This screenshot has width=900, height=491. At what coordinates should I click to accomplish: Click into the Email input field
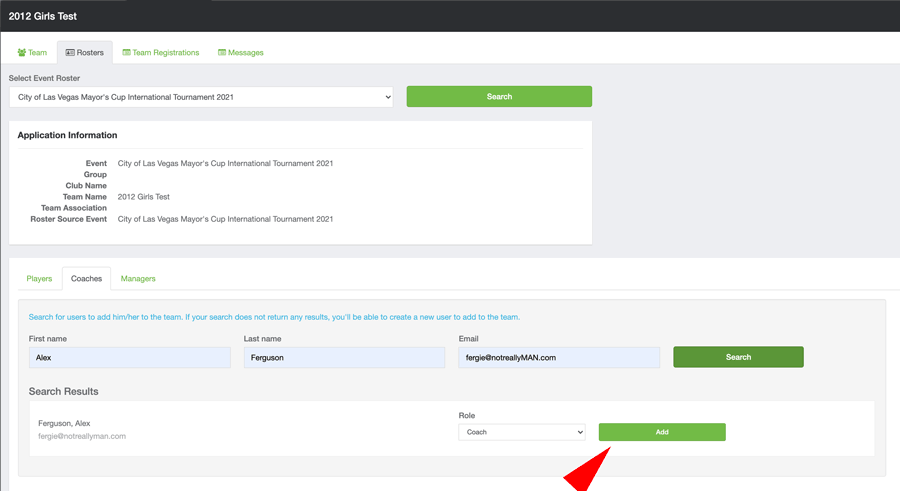point(559,357)
